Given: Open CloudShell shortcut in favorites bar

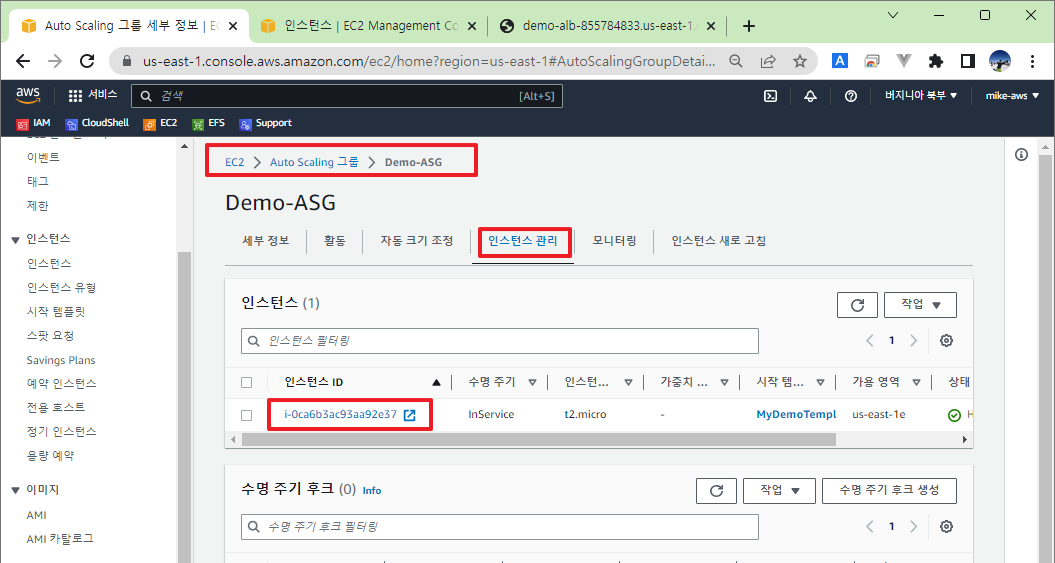Looking at the screenshot, I should (97, 123).
